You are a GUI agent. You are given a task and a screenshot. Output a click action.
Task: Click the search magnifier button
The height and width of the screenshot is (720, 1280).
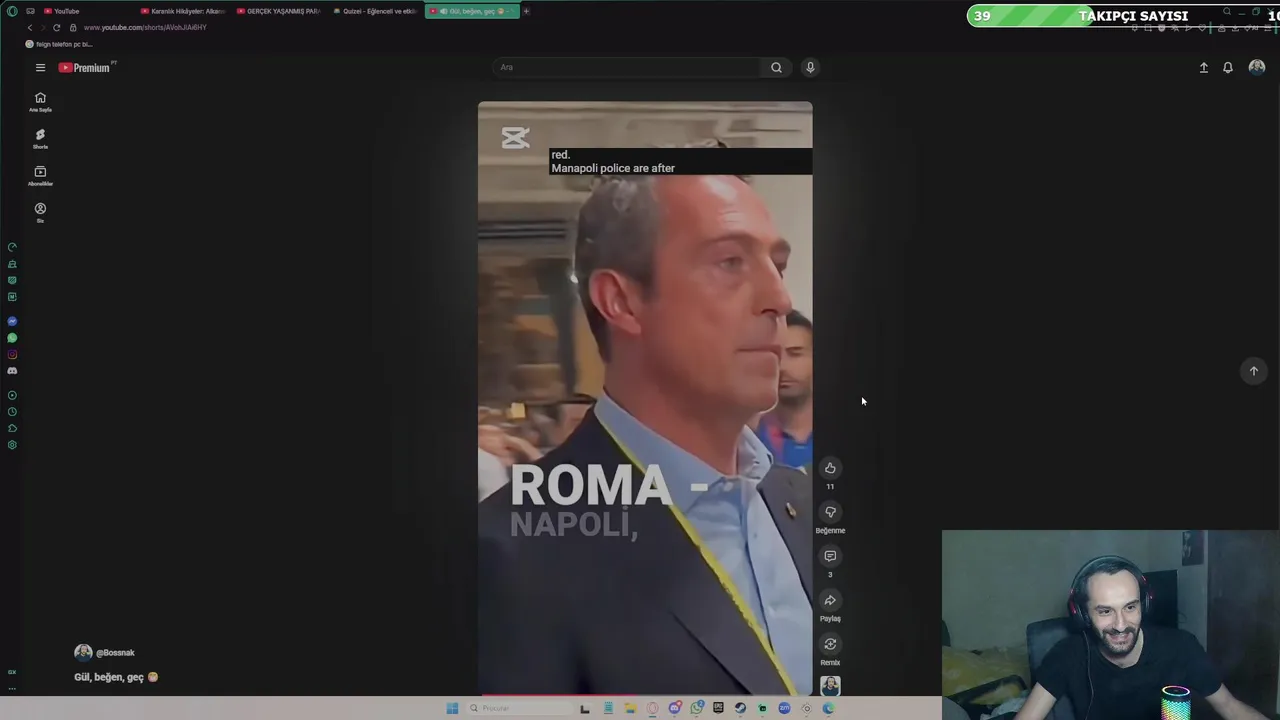point(776,67)
